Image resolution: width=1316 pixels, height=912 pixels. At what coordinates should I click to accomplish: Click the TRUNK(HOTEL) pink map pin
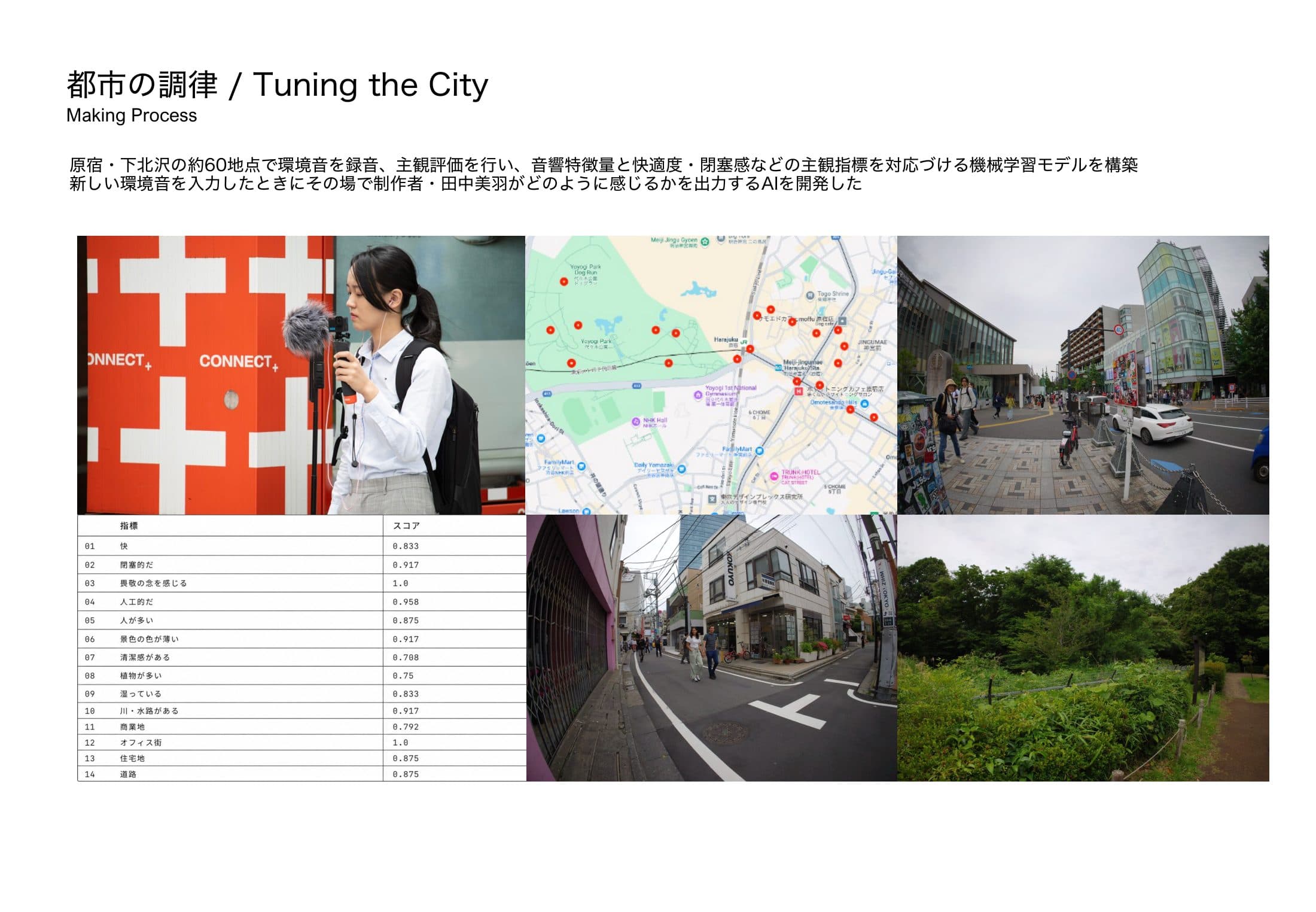click(774, 476)
